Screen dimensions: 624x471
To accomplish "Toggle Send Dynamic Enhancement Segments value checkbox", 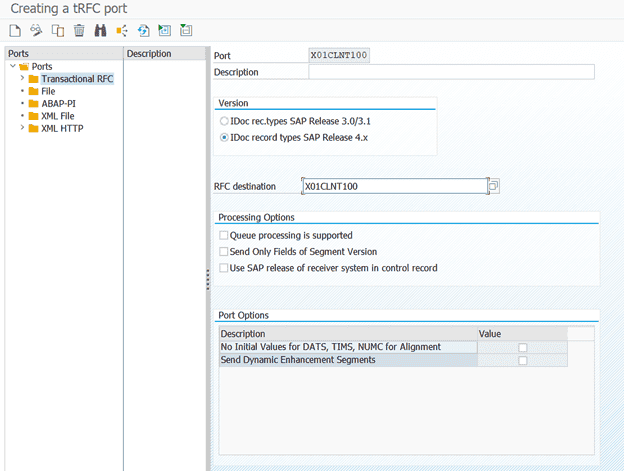I will [522, 360].
